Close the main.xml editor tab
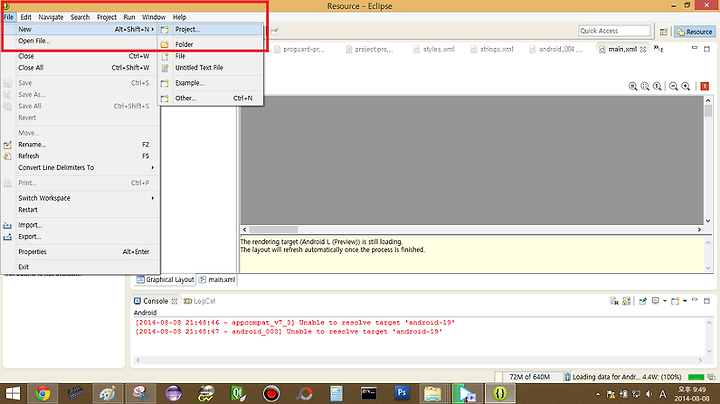The height and width of the screenshot is (404, 720). 643,49
